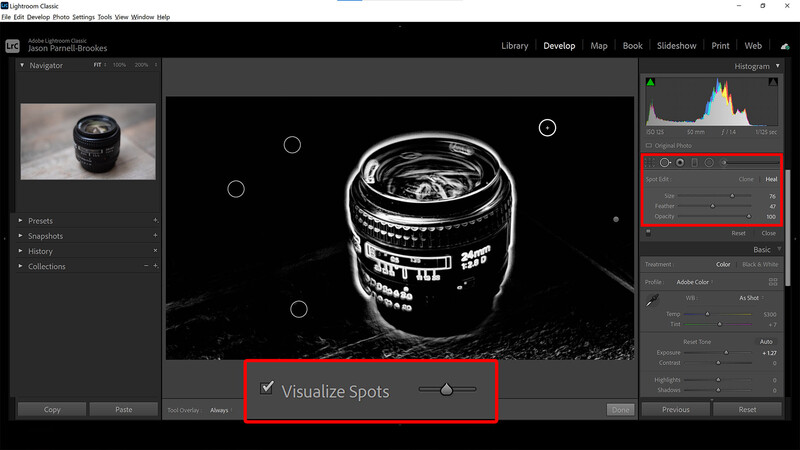Click the Done button
The image size is (800, 450).
pyautogui.click(x=620, y=410)
